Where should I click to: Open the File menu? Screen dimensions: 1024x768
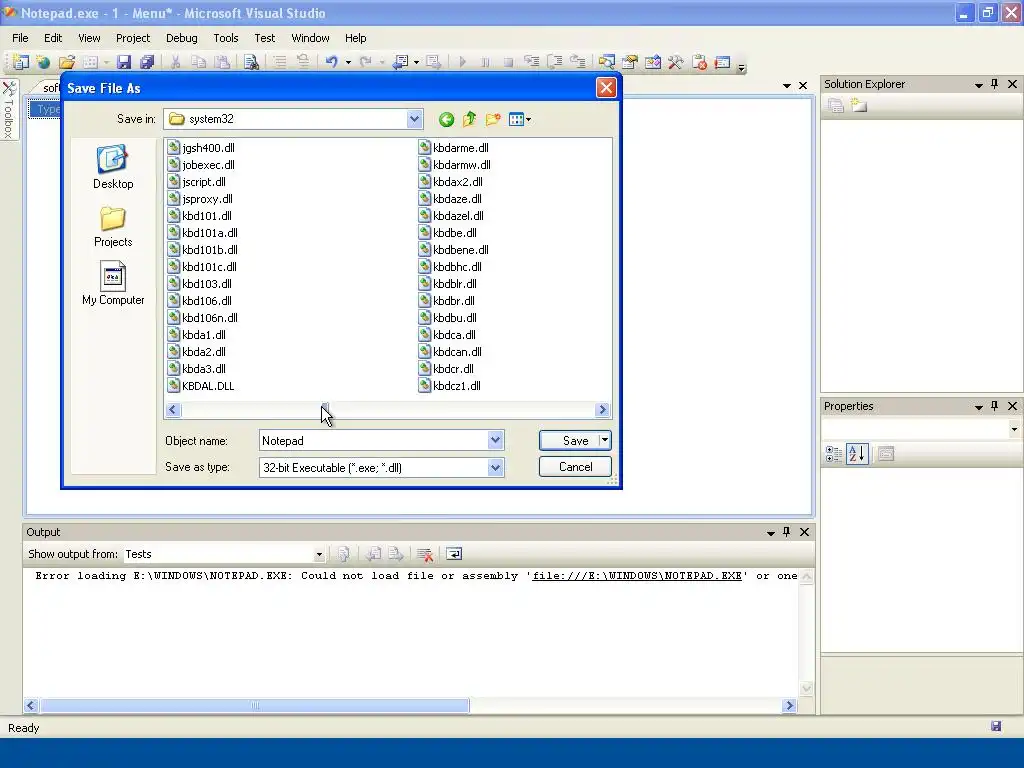pyautogui.click(x=20, y=38)
